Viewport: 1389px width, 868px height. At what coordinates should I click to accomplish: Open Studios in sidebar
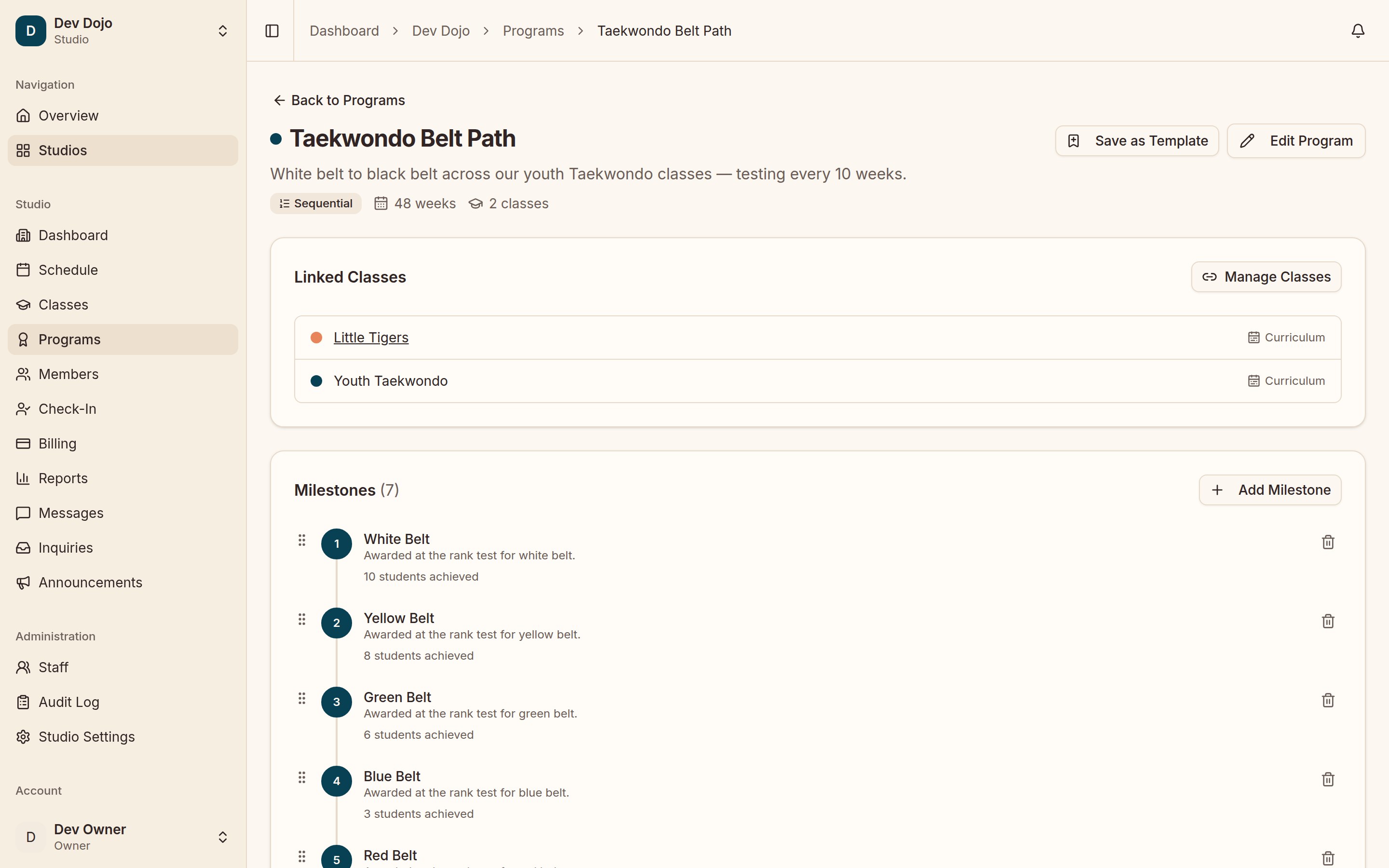pos(123,150)
